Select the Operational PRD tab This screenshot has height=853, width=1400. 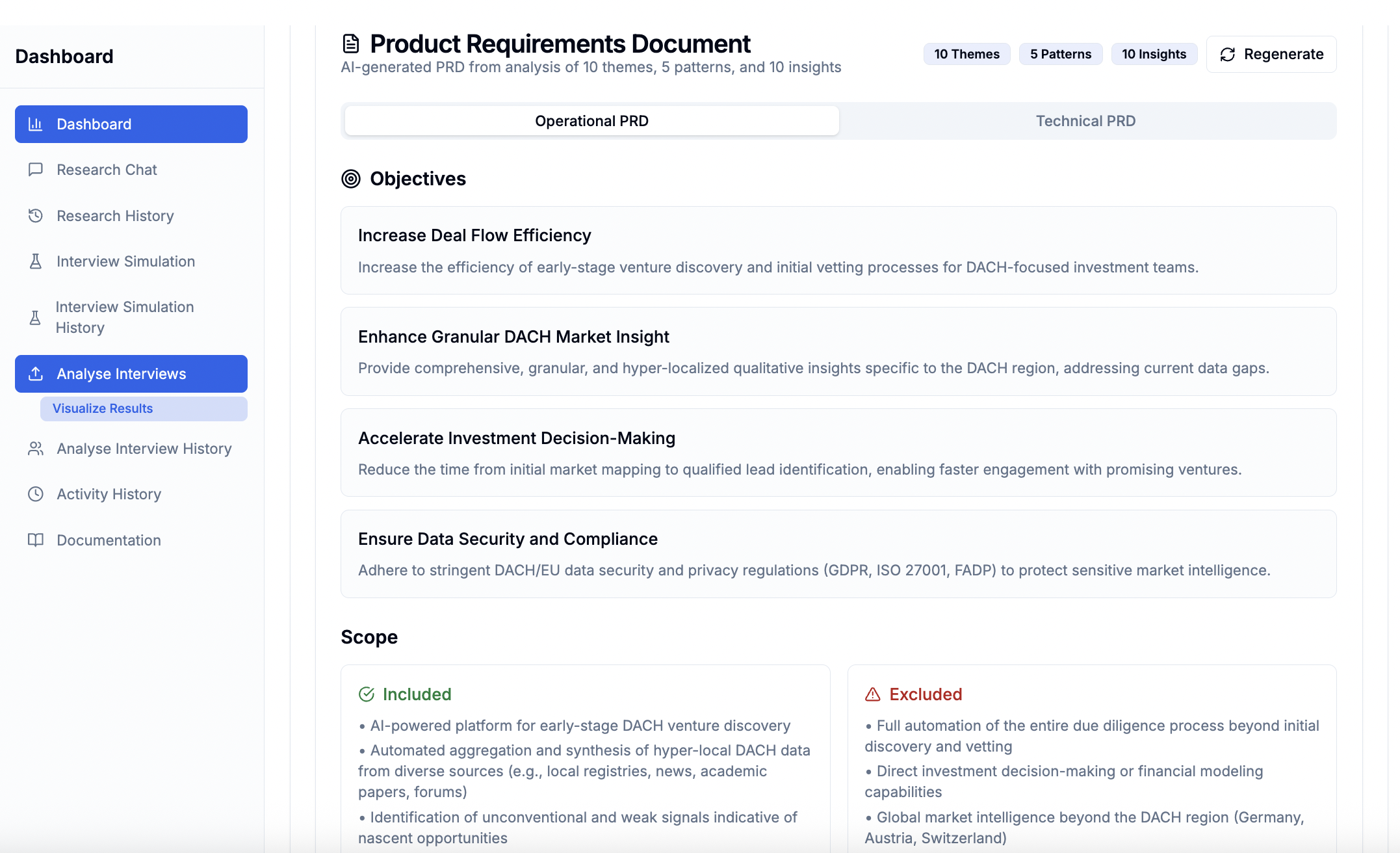[591, 120]
